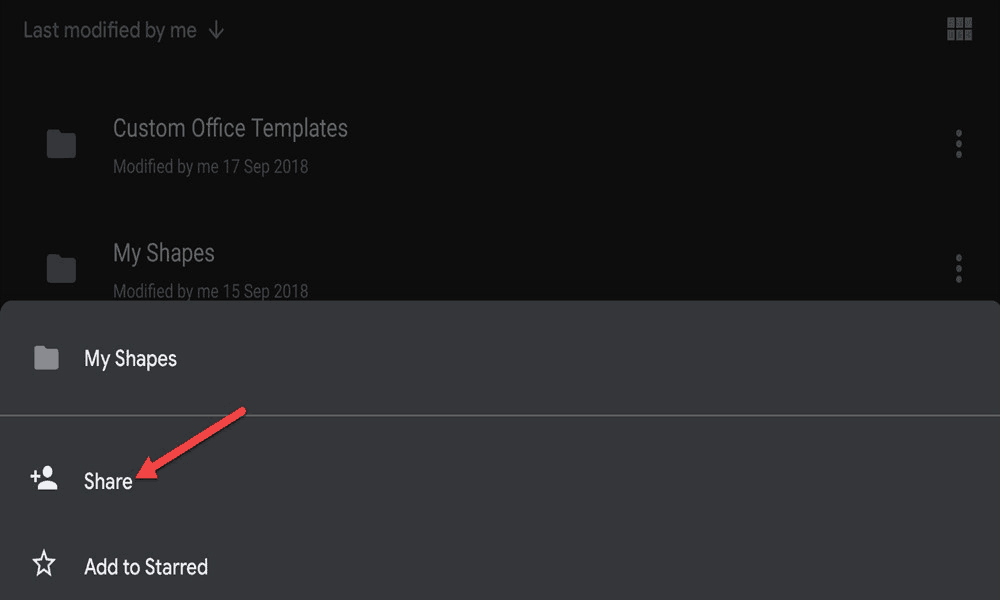The width and height of the screenshot is (1000, 600).
Task: Click the Custom Office Templates folder icon
Action: coord(61,143)
